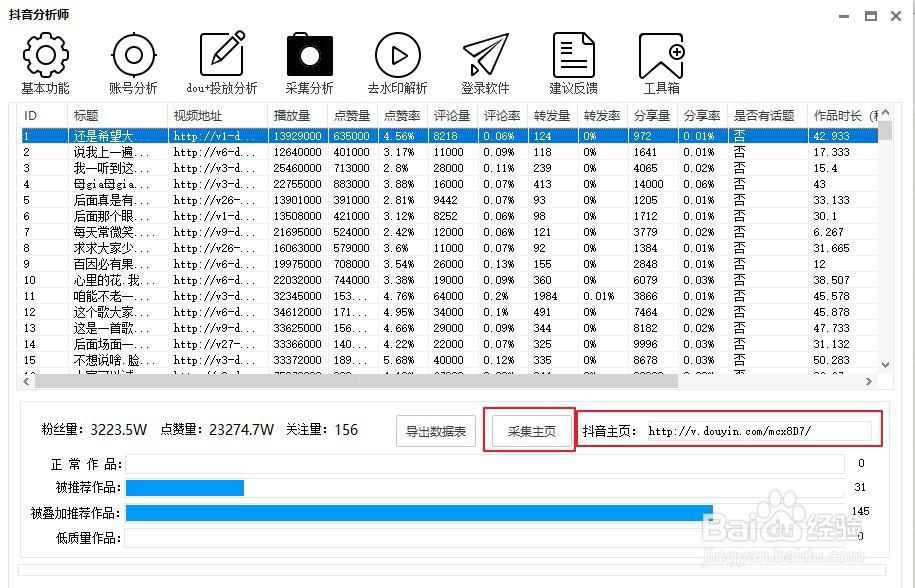
Task: Sort by the 点赞率 column header
Action: 403,116
